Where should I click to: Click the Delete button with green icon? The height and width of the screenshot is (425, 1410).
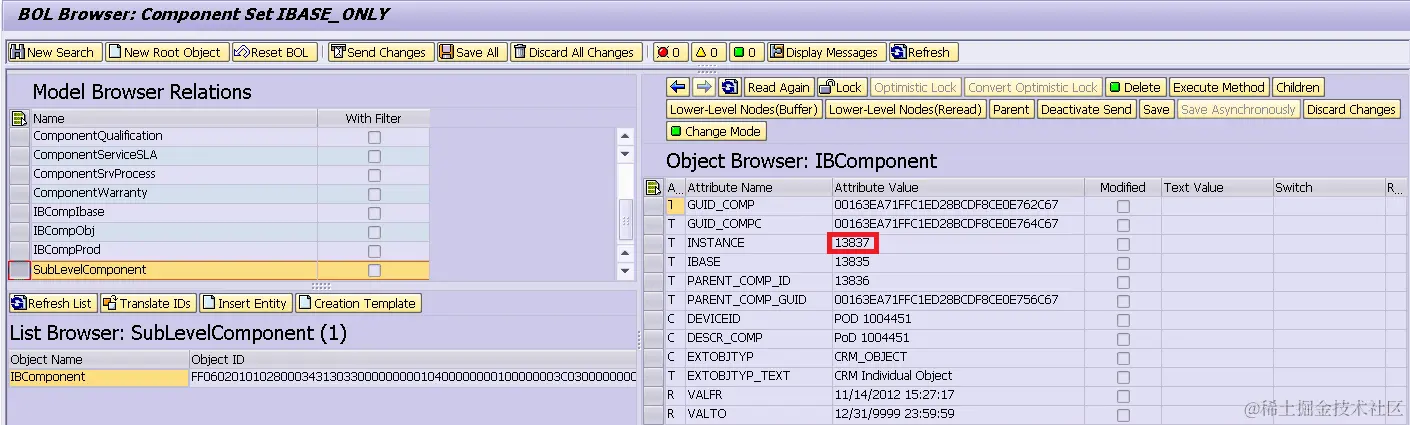[1135, 87]
